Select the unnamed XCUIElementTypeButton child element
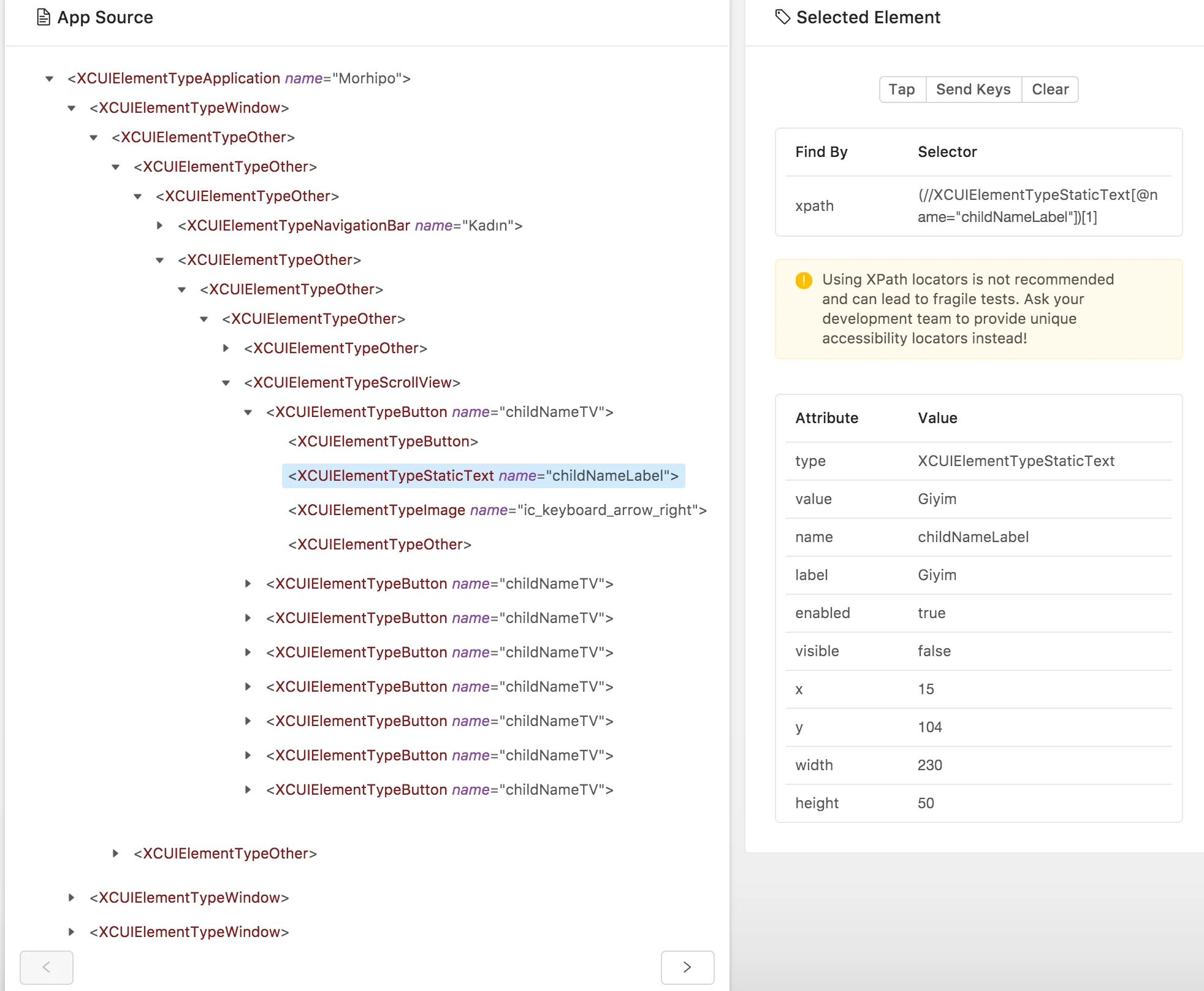This screenshot has height=991, width=1204. (383, 442)
